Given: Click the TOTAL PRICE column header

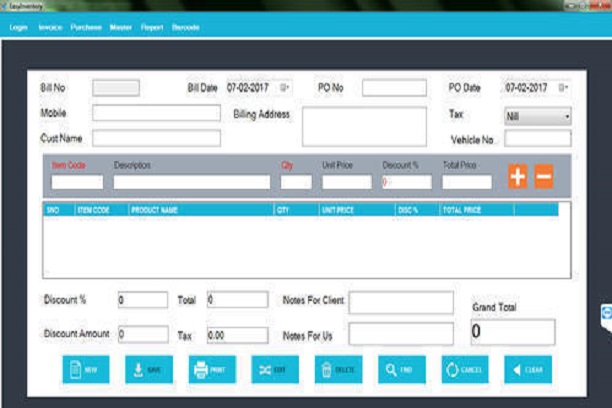Looking at the screenshot, I should tap(477, 210).
